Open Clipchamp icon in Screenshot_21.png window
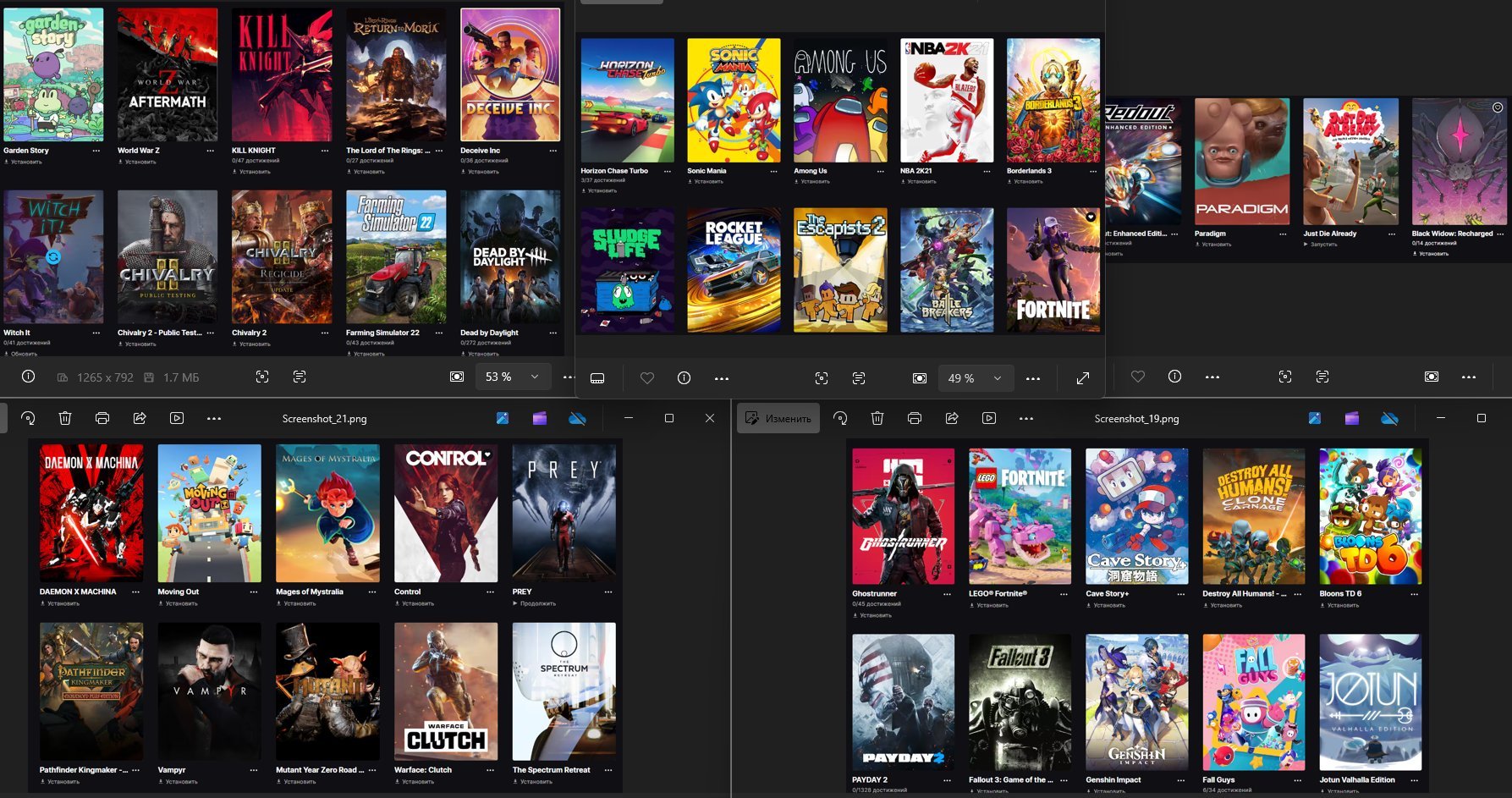The image size is (1512, 798). coord(540,418)
